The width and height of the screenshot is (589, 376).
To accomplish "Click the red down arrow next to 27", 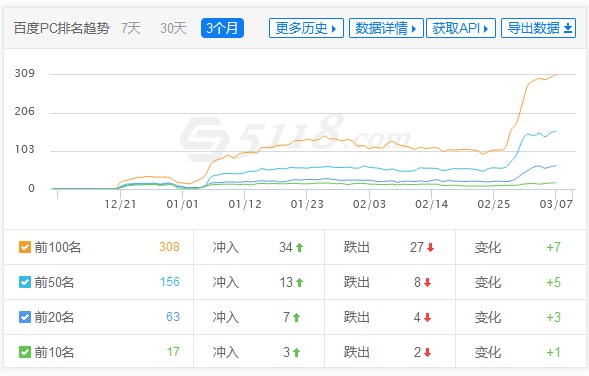I will (x=430, y=248).
